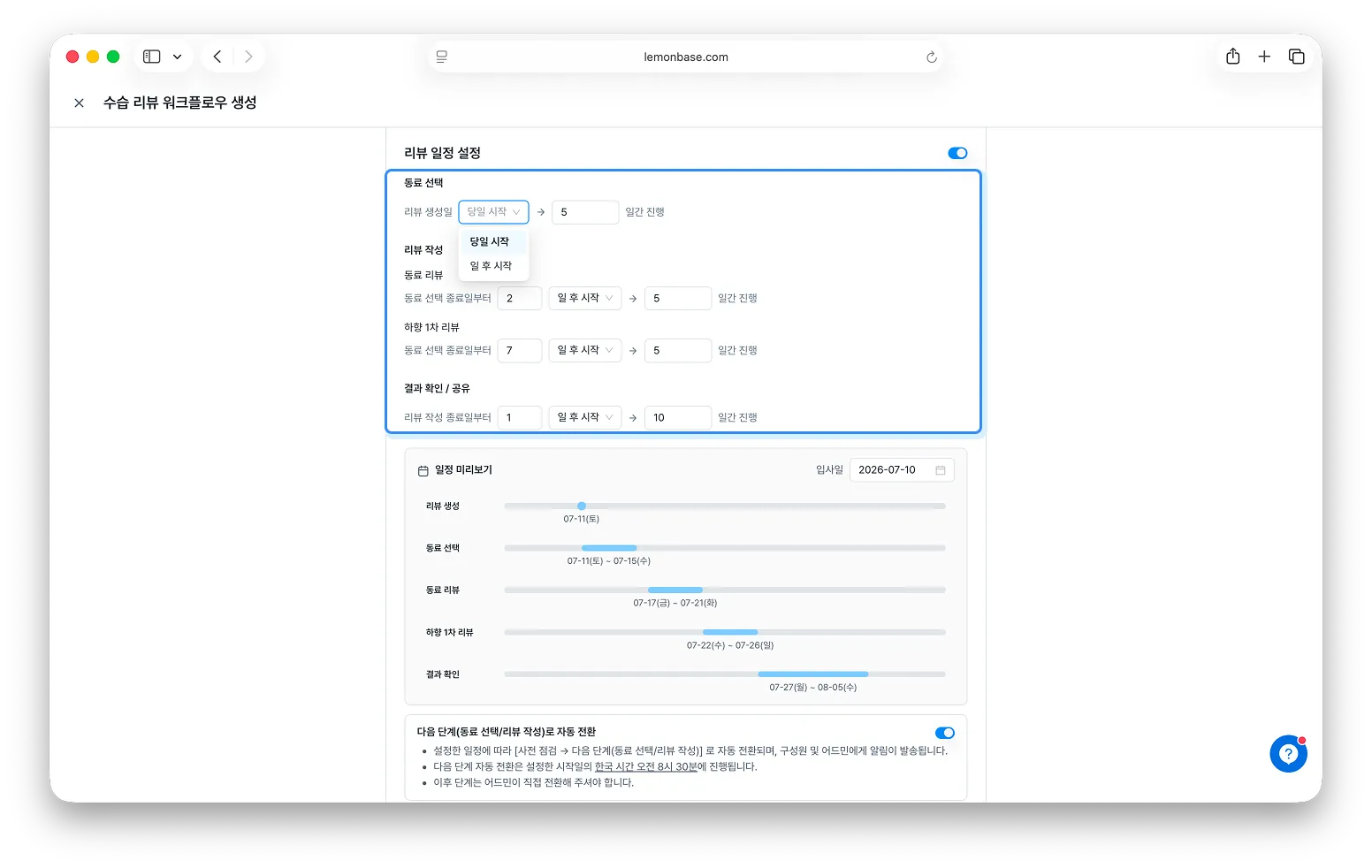Select 일 후 시작 from the dropdown list
Image resolution: width=1372 pixels, height=868 pixels.
[x=493, y=266]
